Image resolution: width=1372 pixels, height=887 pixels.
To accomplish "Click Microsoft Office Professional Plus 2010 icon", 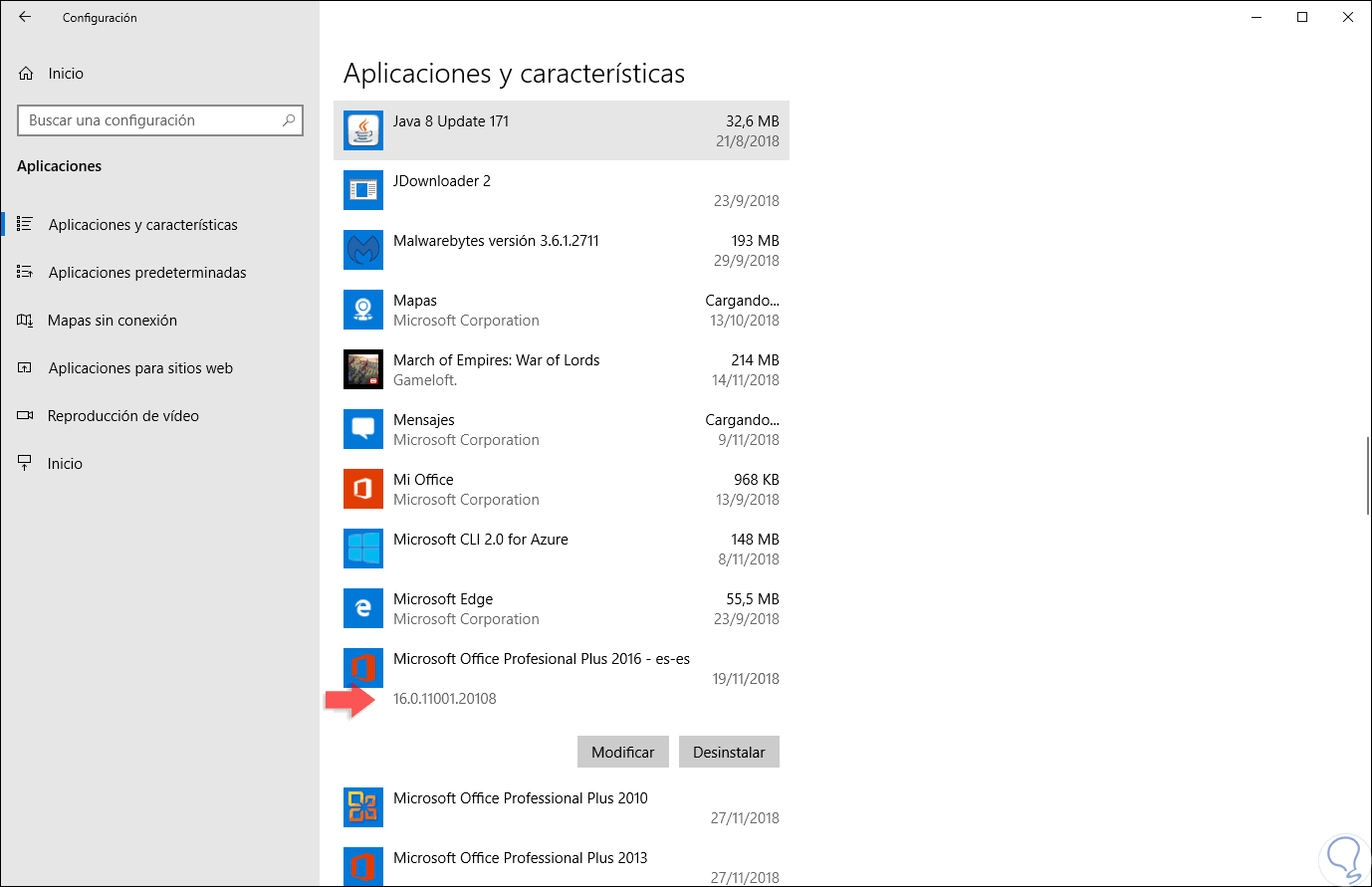I will click(x=363, y=807).
